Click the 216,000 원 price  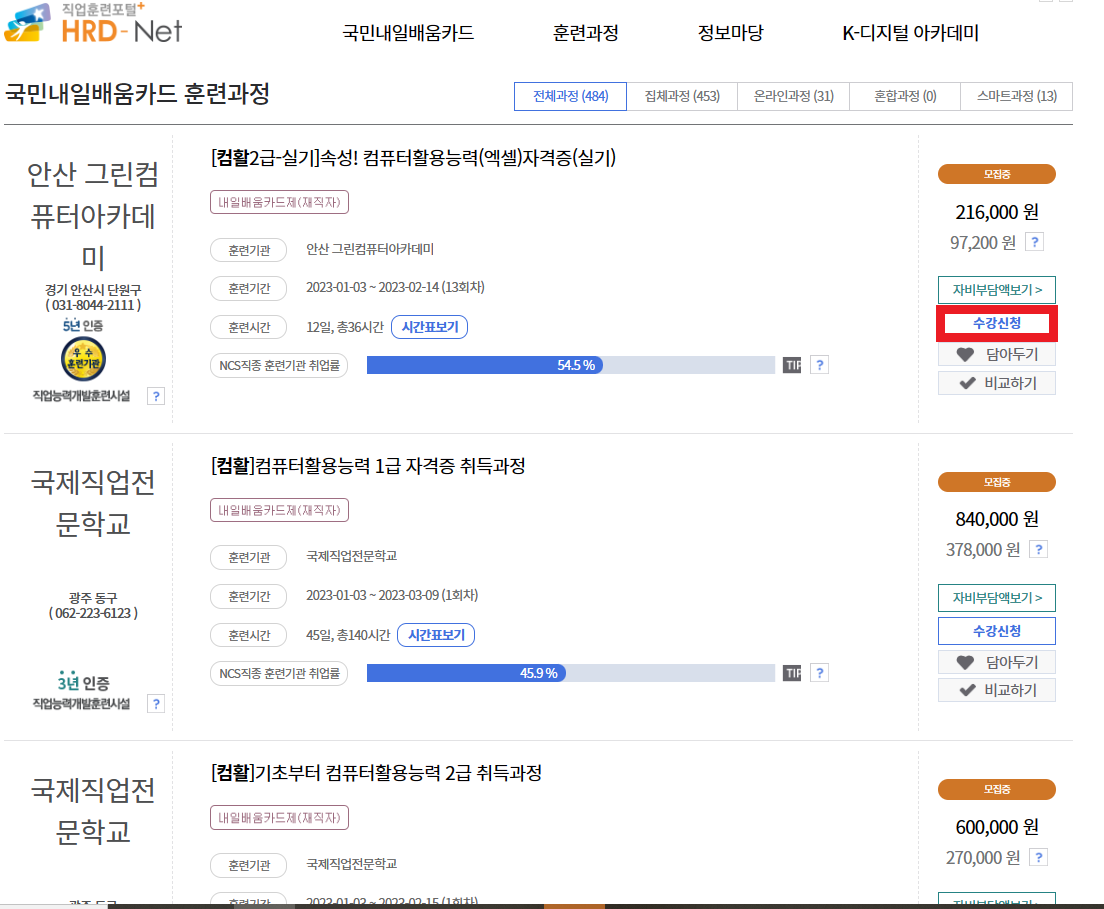point(996,212)
